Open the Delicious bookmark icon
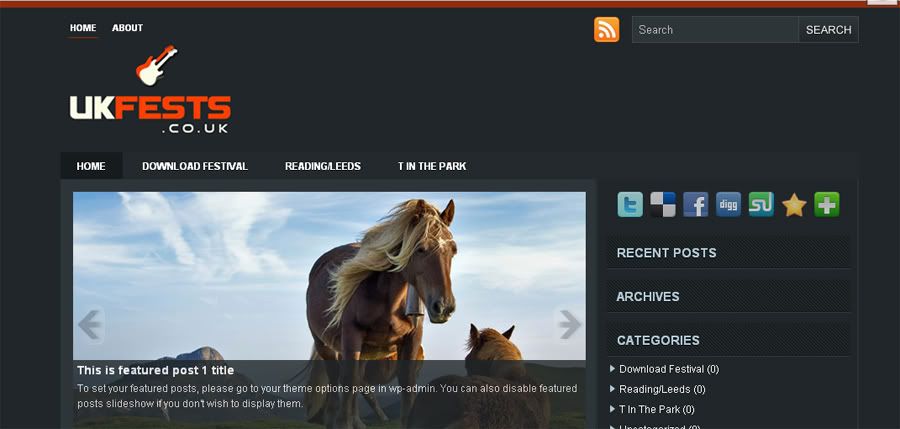This screenshot has height=429, width=900. [662, 204]
